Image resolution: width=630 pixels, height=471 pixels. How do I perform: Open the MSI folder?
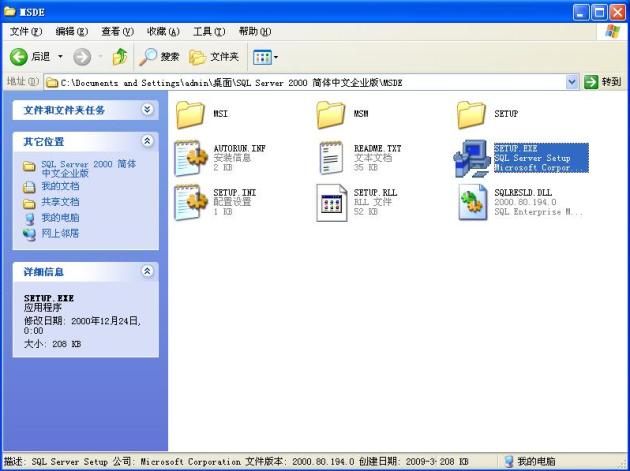click(190, 115)
